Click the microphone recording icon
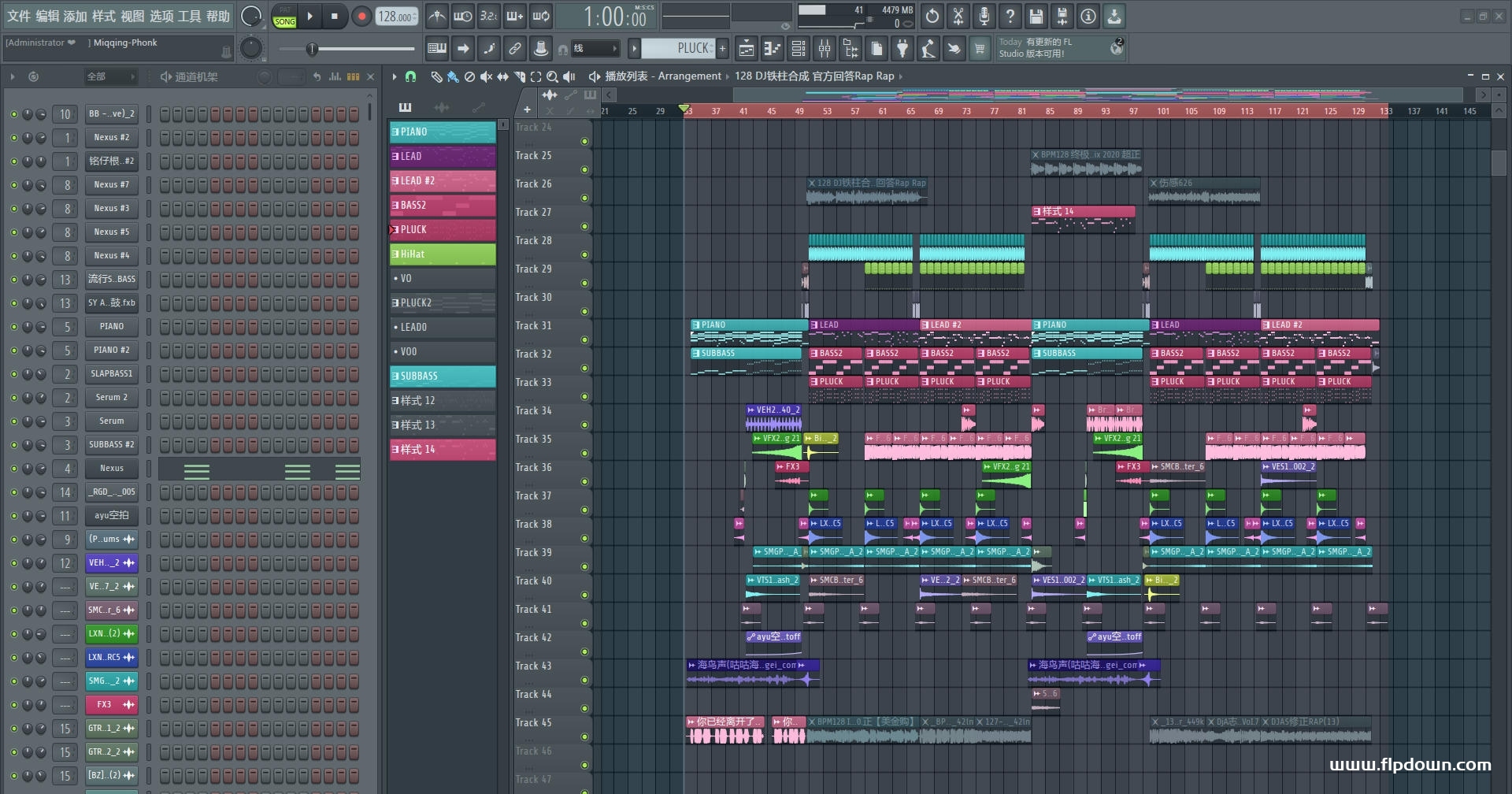Screen dimensions: 1512x794 984,16
